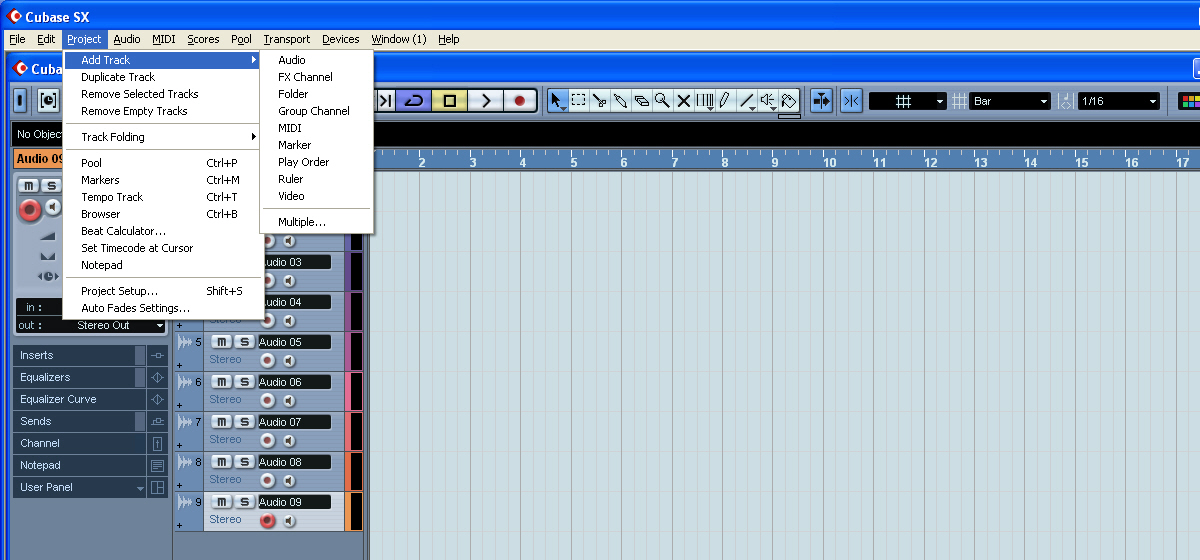
Task: Open the color palette selector icon
Action: point(1190,101)
